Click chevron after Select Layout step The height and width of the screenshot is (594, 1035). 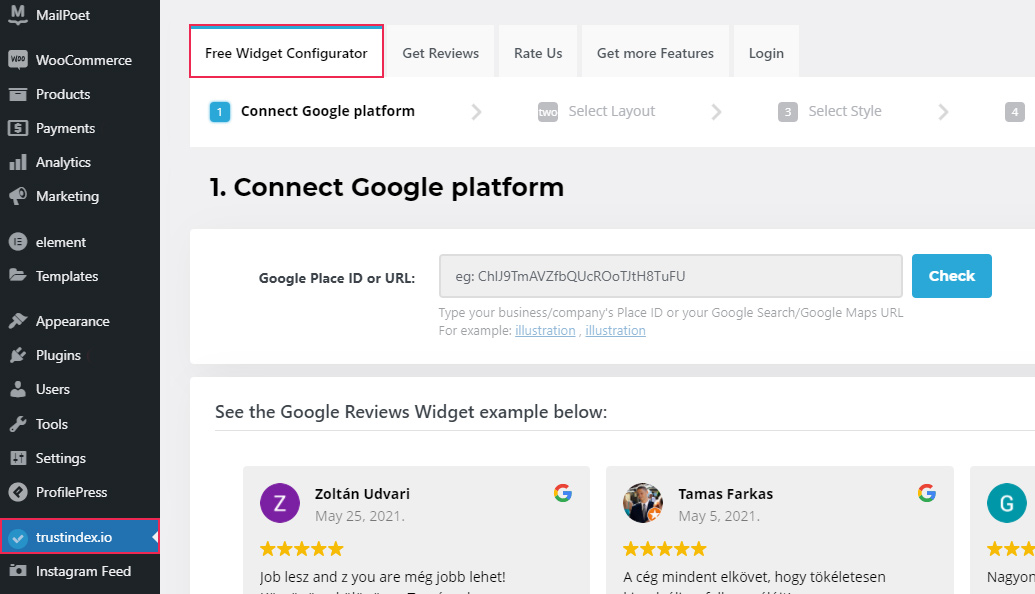pyautogui.click(x=716, y=112)
